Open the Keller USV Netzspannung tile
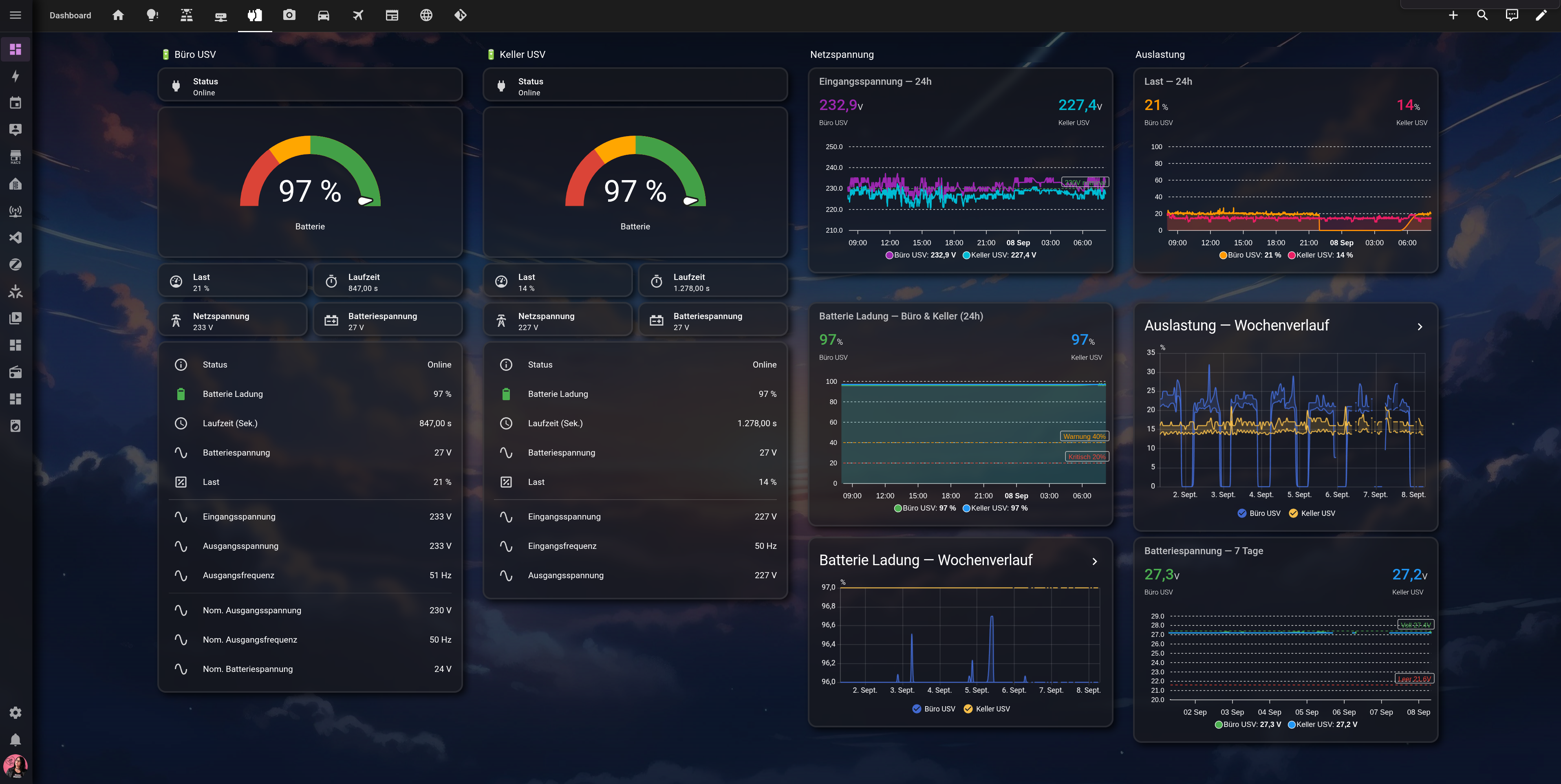Image resolution: width=1561 pixels, height=784 pixels. point(558,322)
